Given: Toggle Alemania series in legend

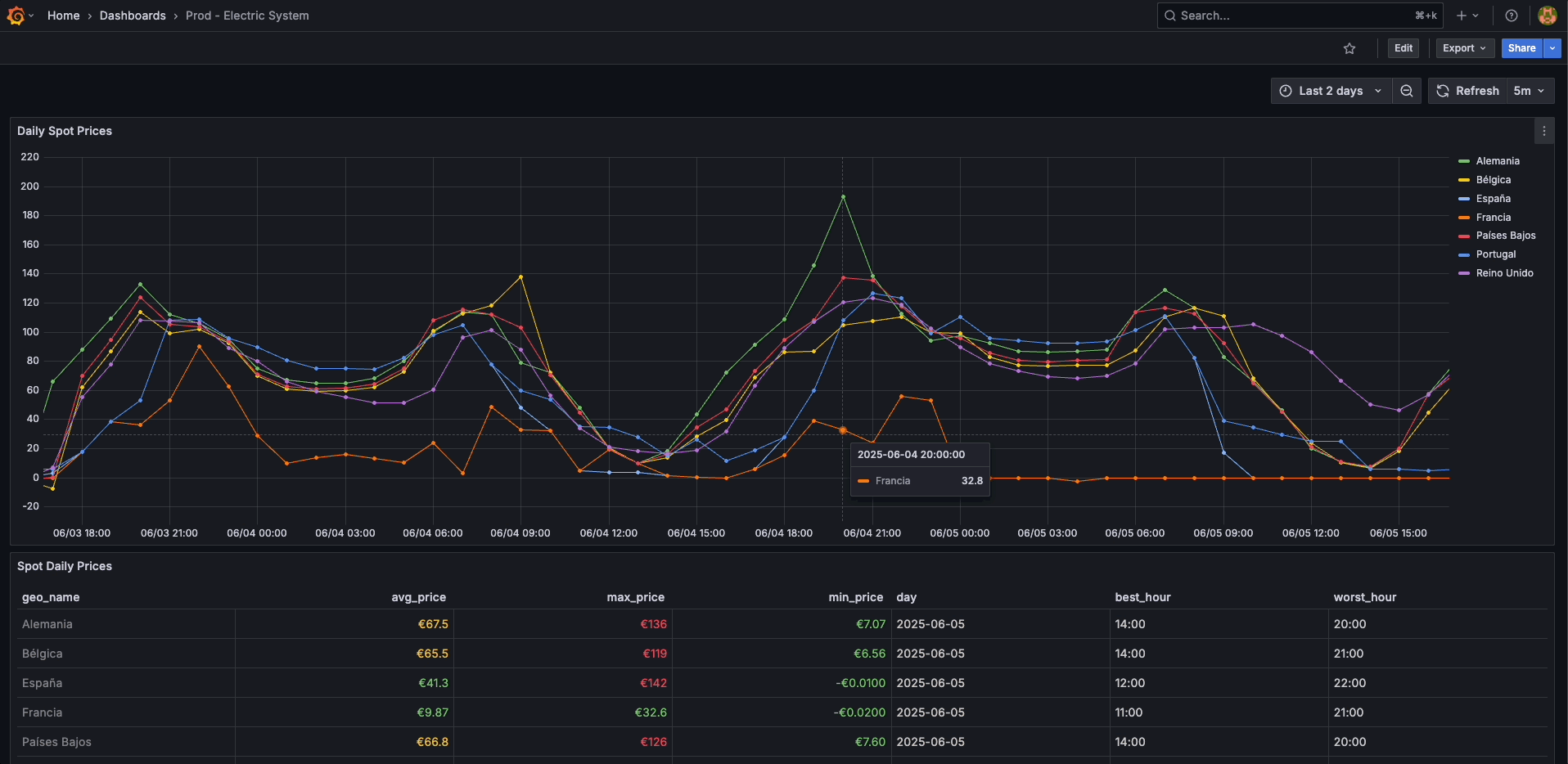Looking at the screenshot, I should coord(1497,161).
